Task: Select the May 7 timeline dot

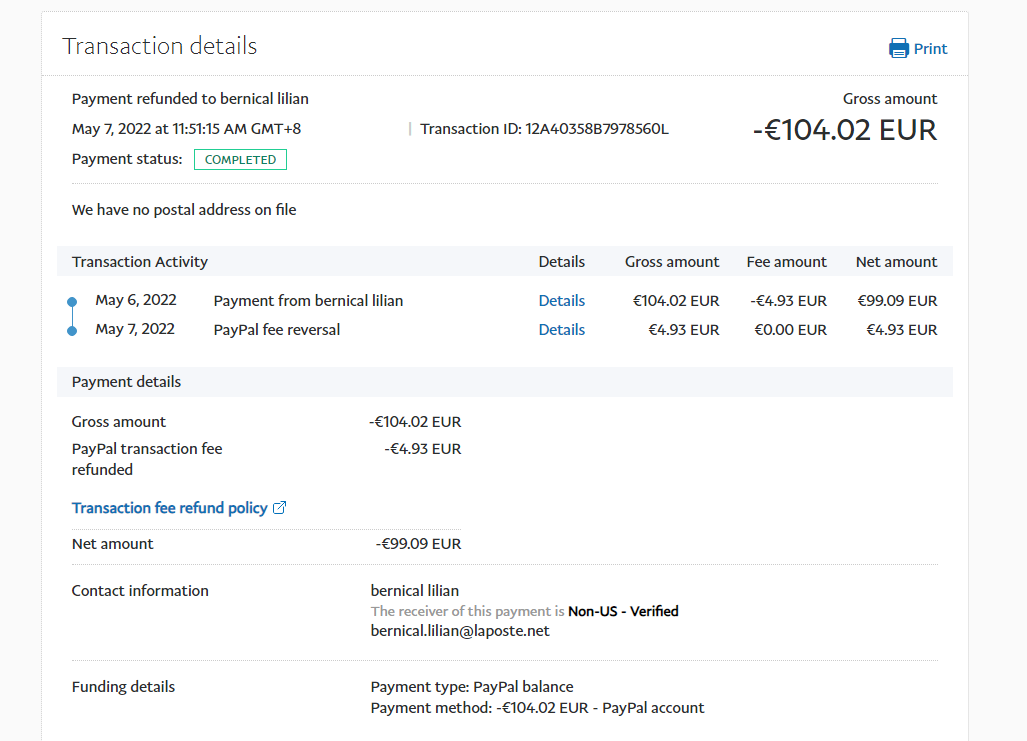Action: pos(72,330)
